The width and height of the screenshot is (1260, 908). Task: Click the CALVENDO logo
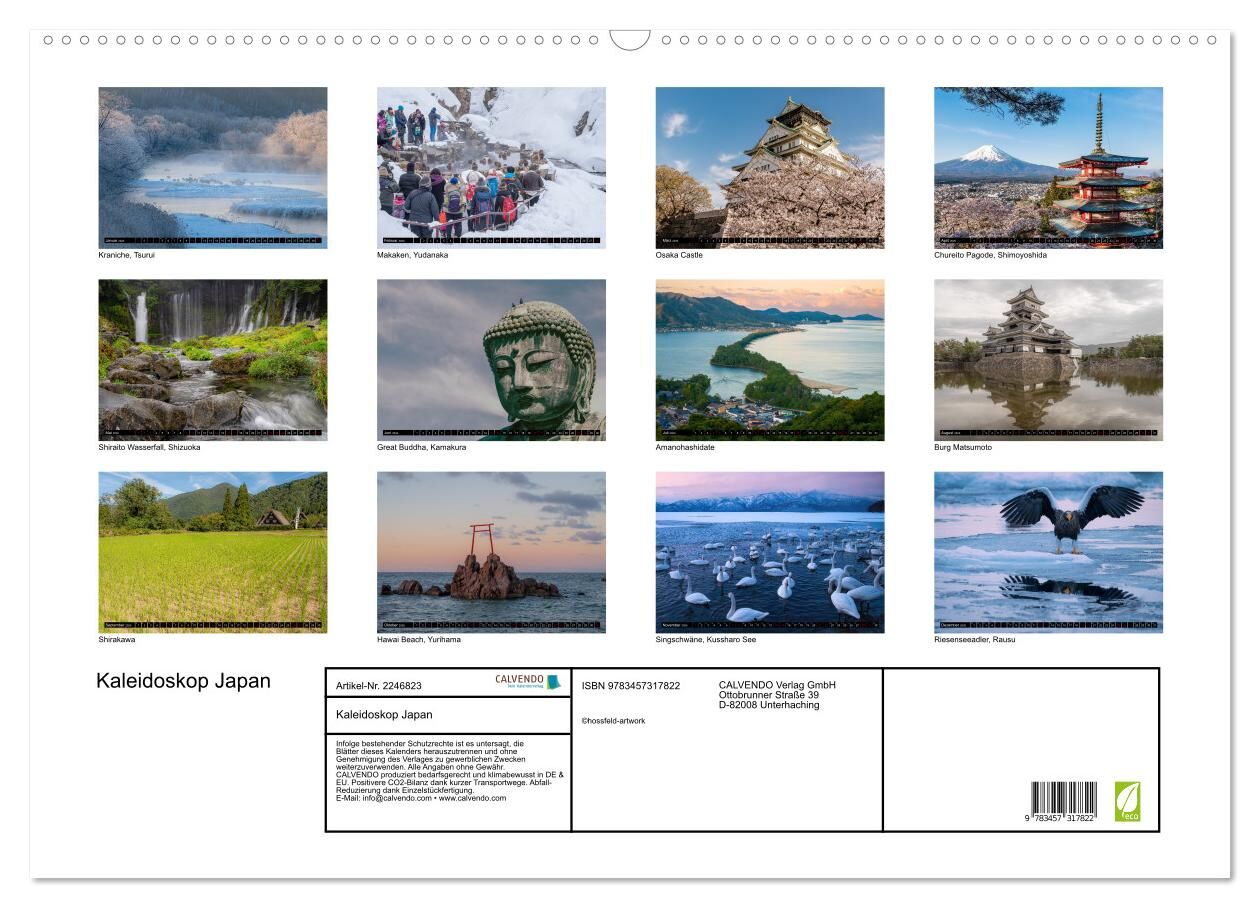click(x=528, y=682)
